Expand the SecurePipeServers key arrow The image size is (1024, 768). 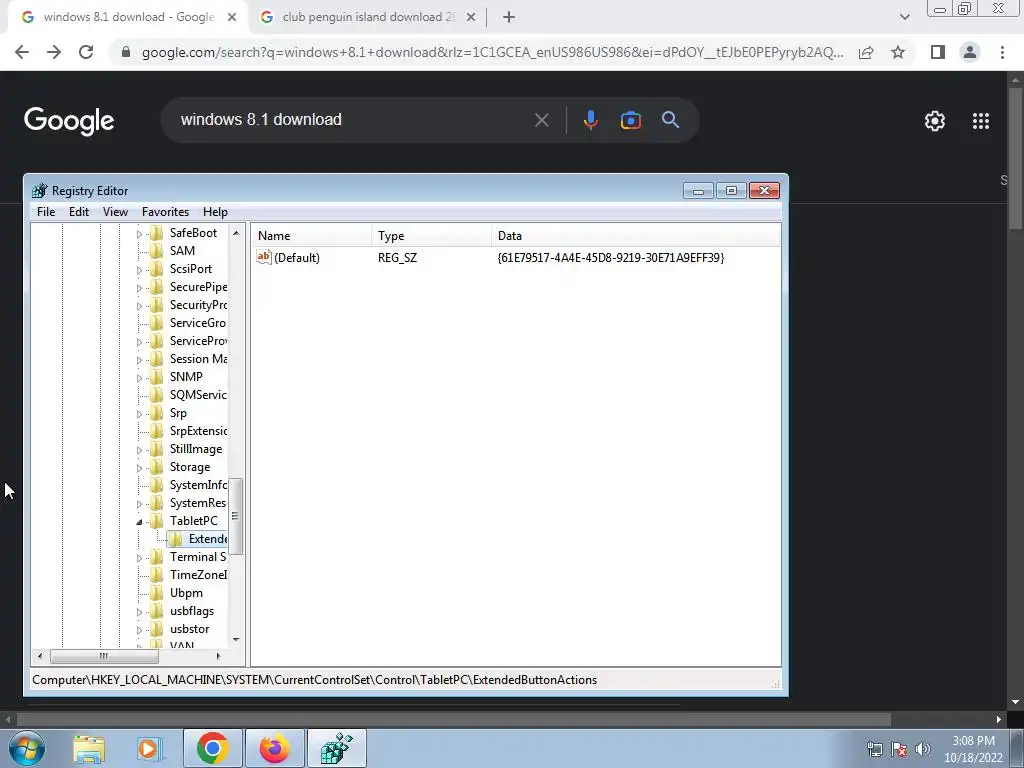(x=139, y=288)
